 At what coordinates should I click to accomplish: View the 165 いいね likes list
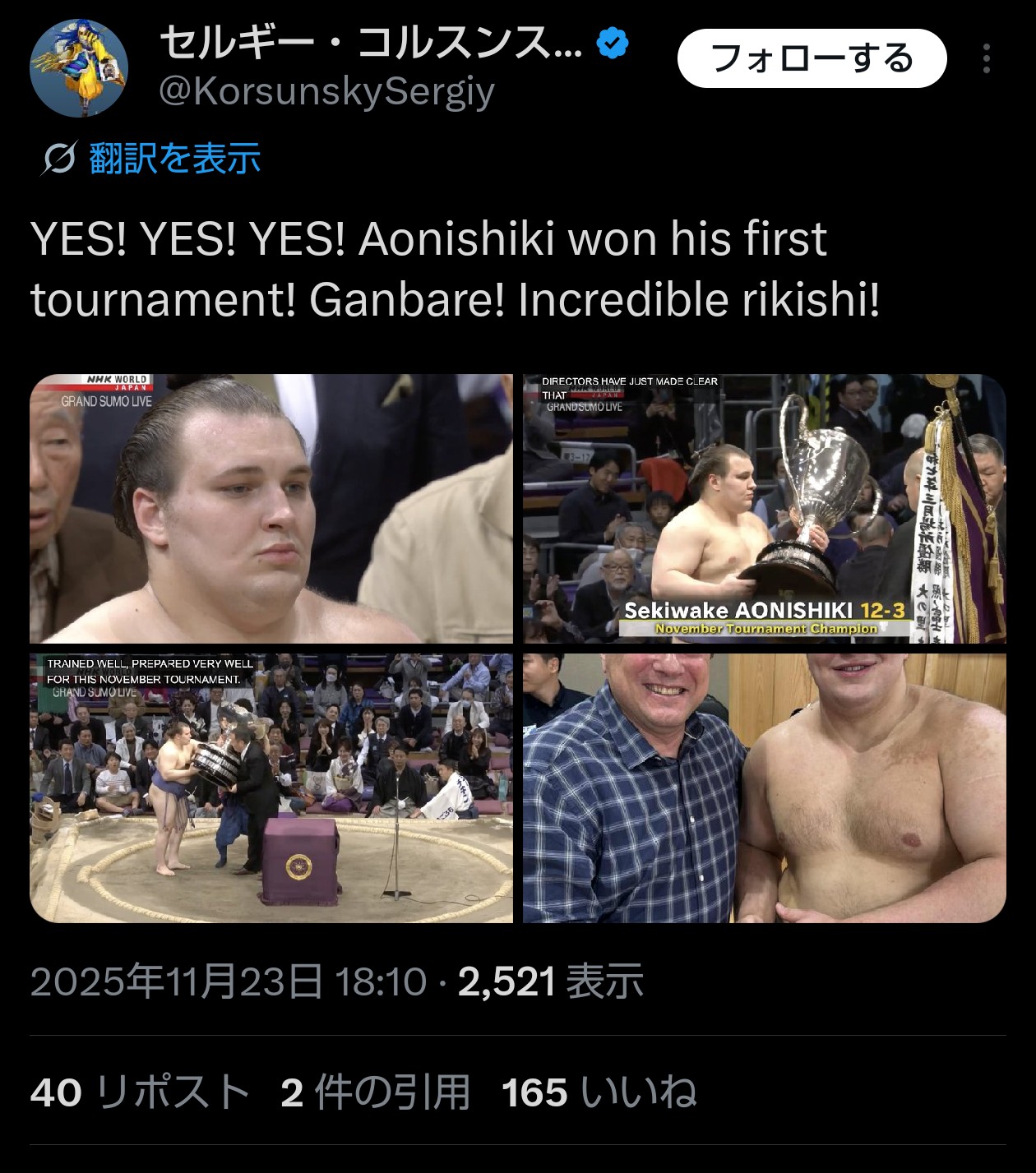click(x=599, y=1092)
